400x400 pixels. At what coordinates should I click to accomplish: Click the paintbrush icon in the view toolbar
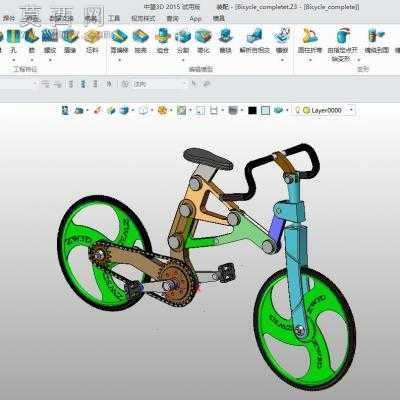click(x=97, y=110)
